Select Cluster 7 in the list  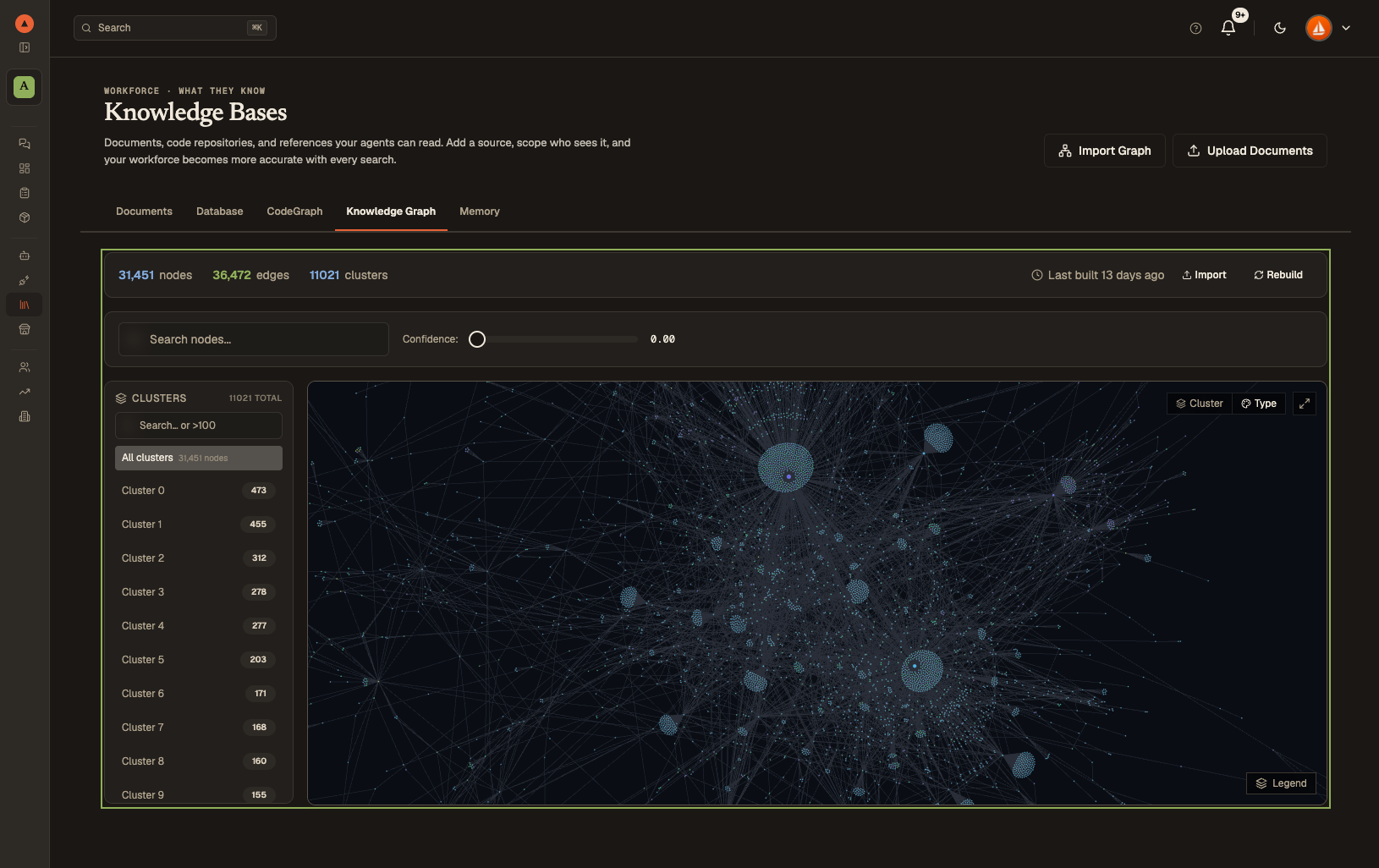(199, 728)
